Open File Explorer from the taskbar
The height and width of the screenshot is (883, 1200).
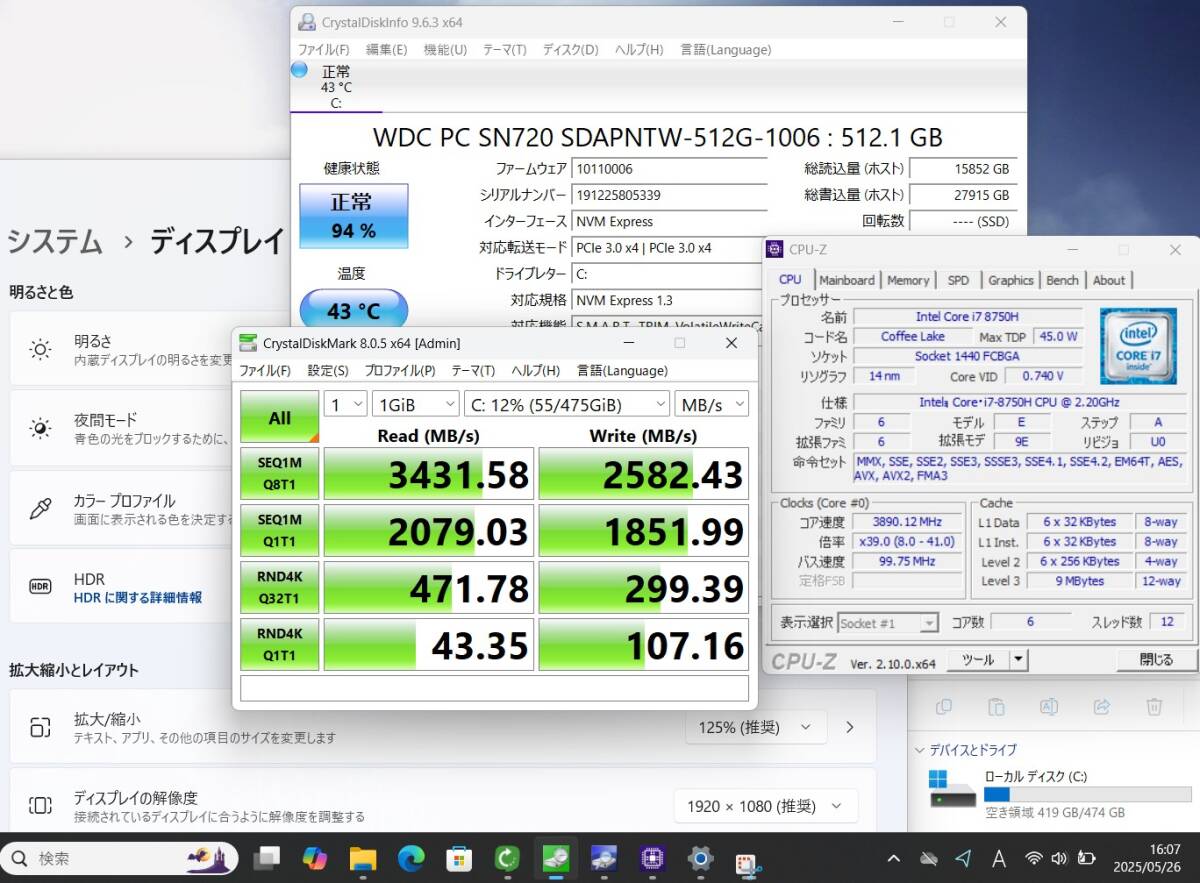[362, 858]
